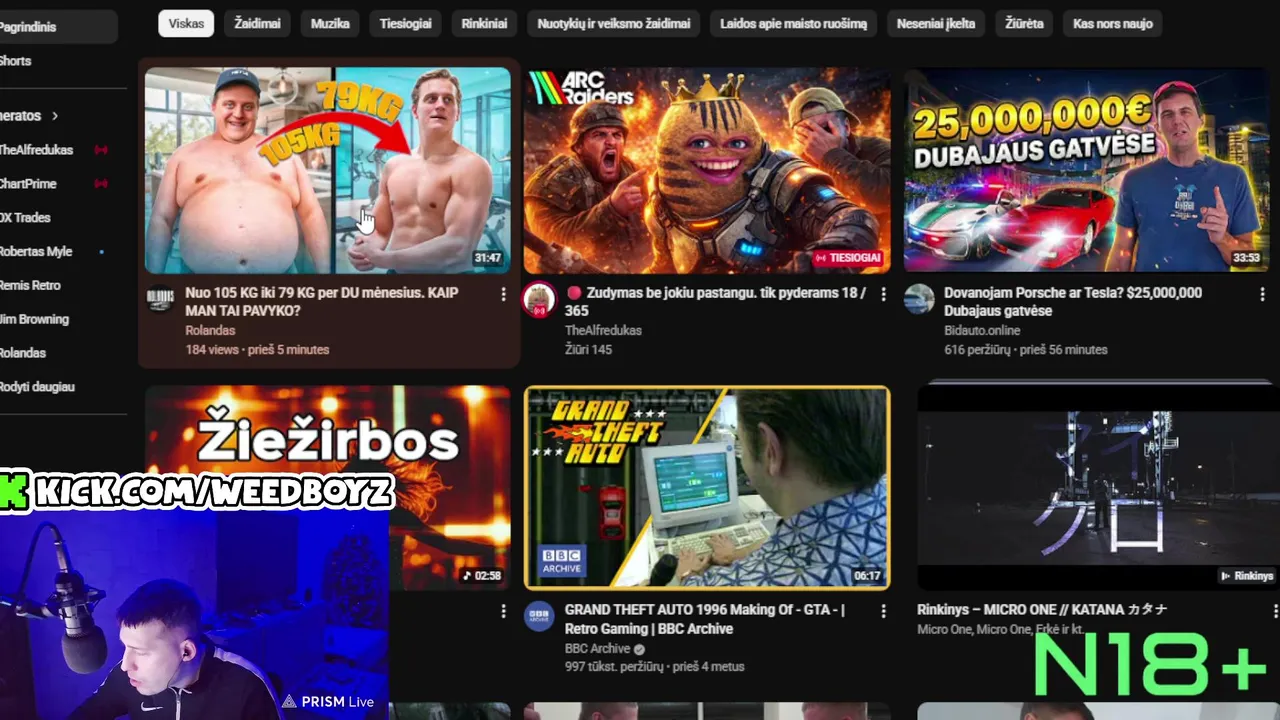Click BBC Archive channel name under GTA video
The image size is (1280, 720).
click(597, 648)
